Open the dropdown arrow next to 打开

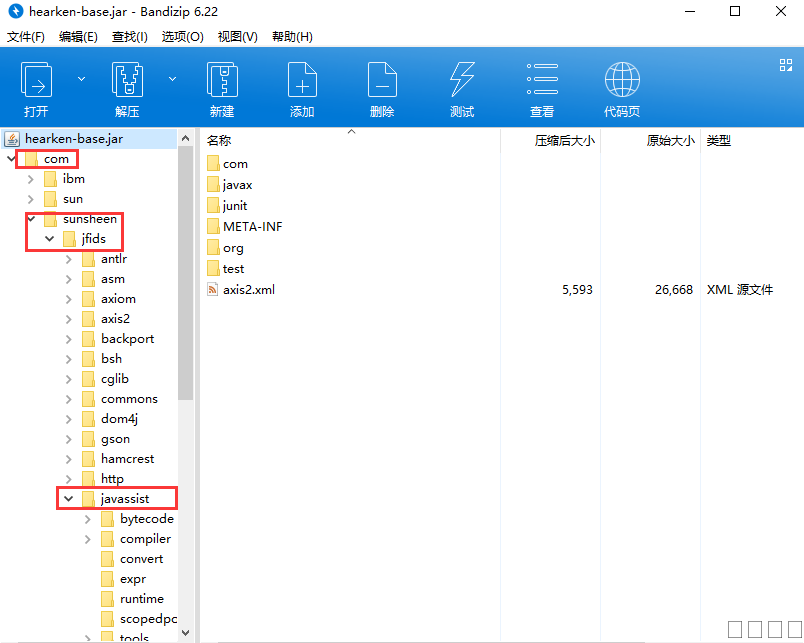[82, 78]
